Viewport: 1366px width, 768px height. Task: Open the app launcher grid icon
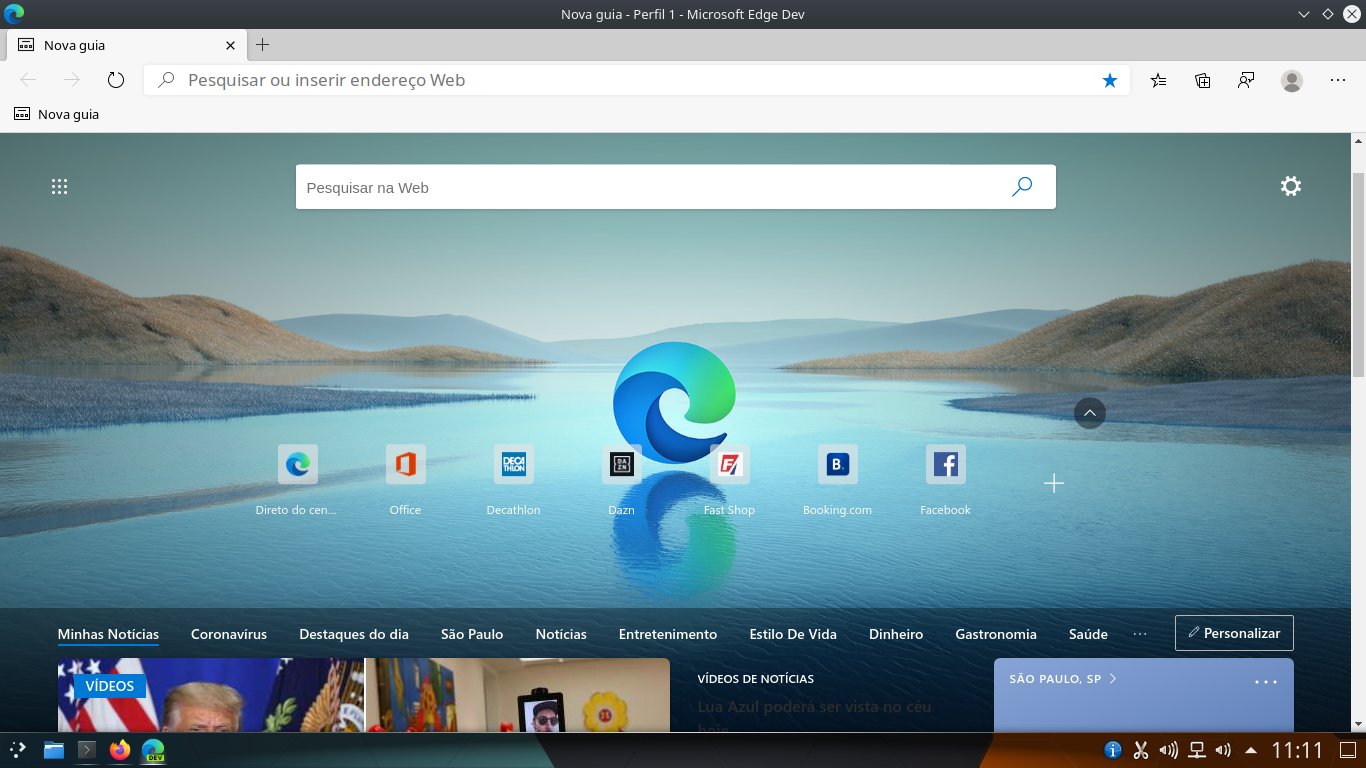click(x=59, y=186)
